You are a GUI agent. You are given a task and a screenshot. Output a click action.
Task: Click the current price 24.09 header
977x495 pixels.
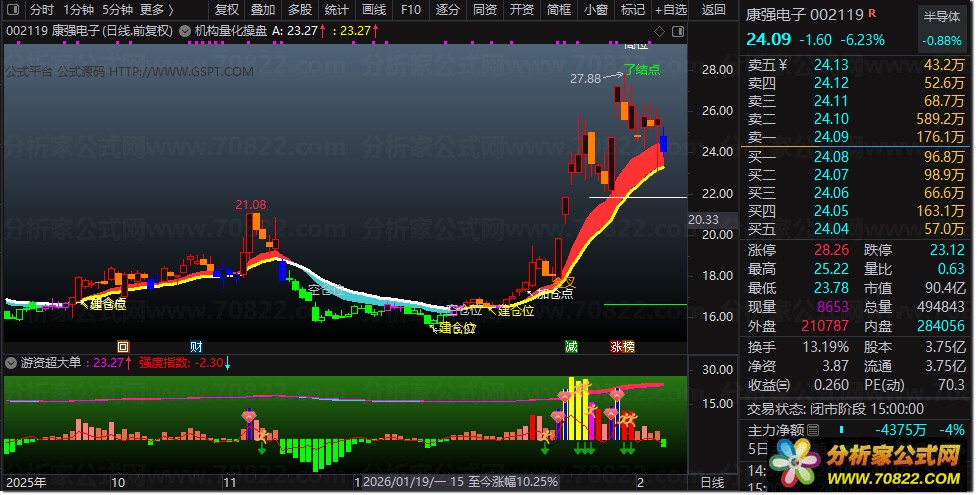(x=768, y=39)
